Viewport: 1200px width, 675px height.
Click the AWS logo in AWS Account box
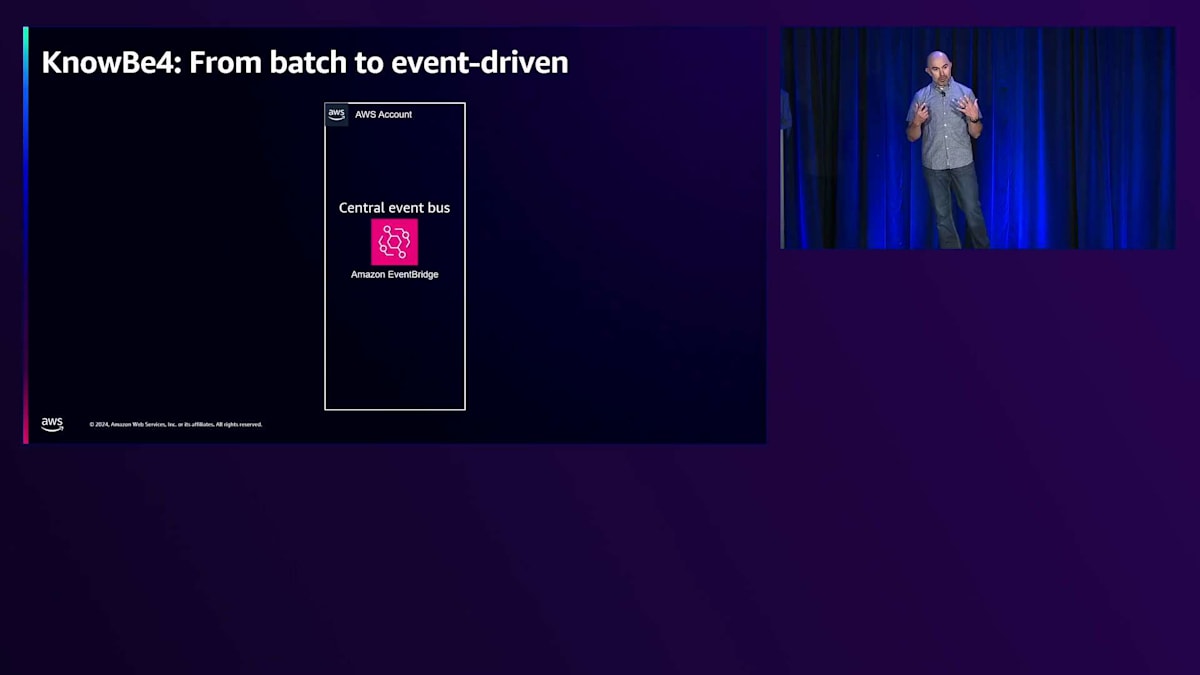(337, 114)
